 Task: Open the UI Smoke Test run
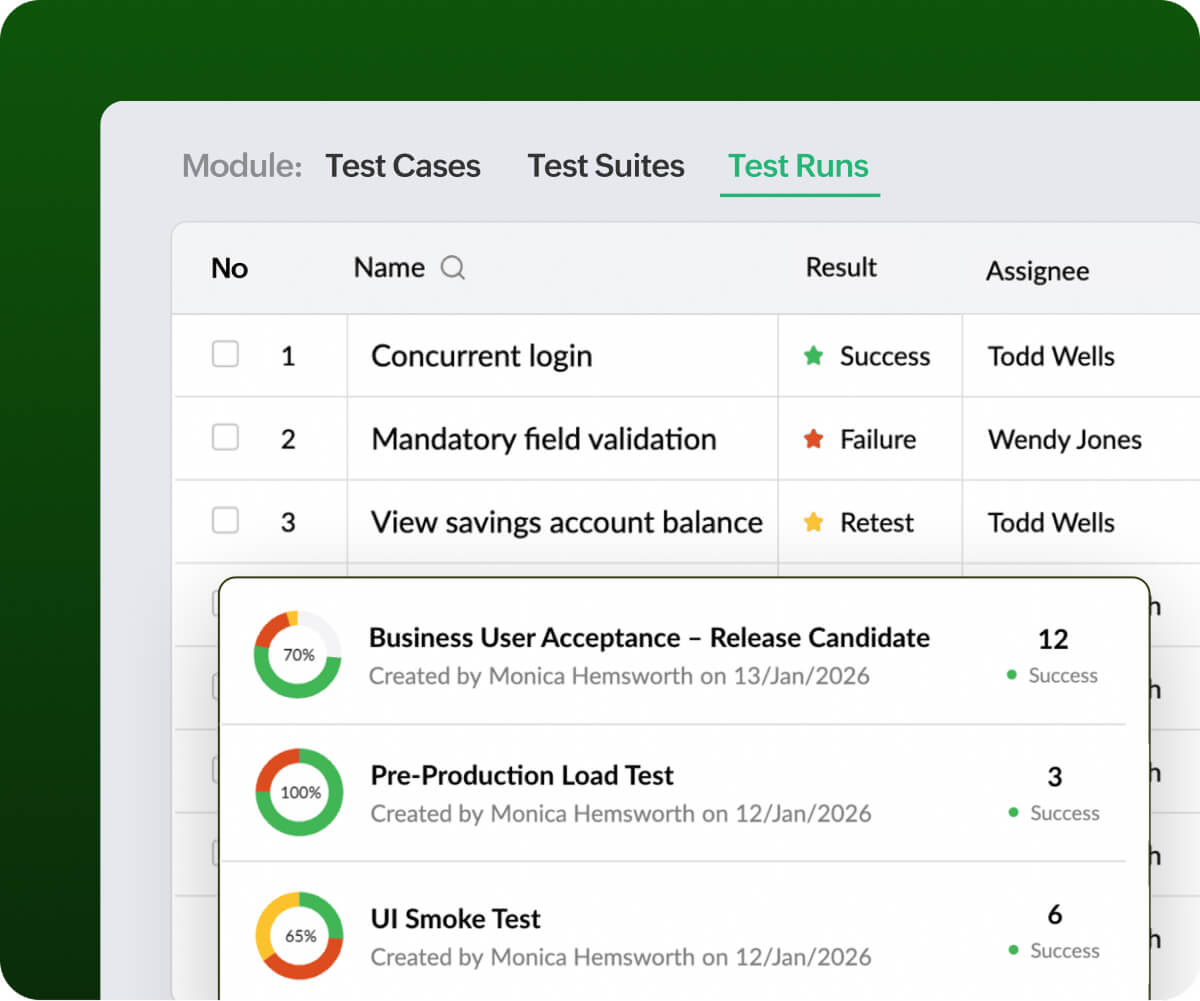455,919
